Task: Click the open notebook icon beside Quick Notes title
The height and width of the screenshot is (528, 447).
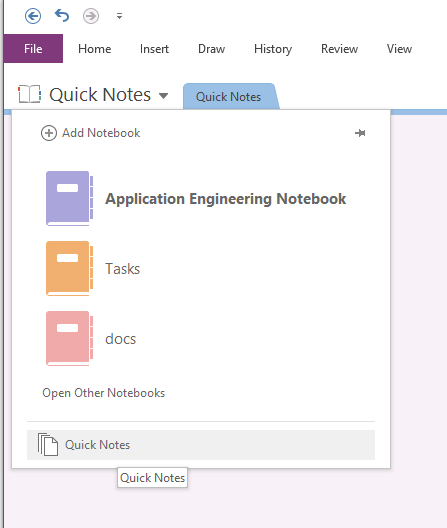Action: pos(30,94)
